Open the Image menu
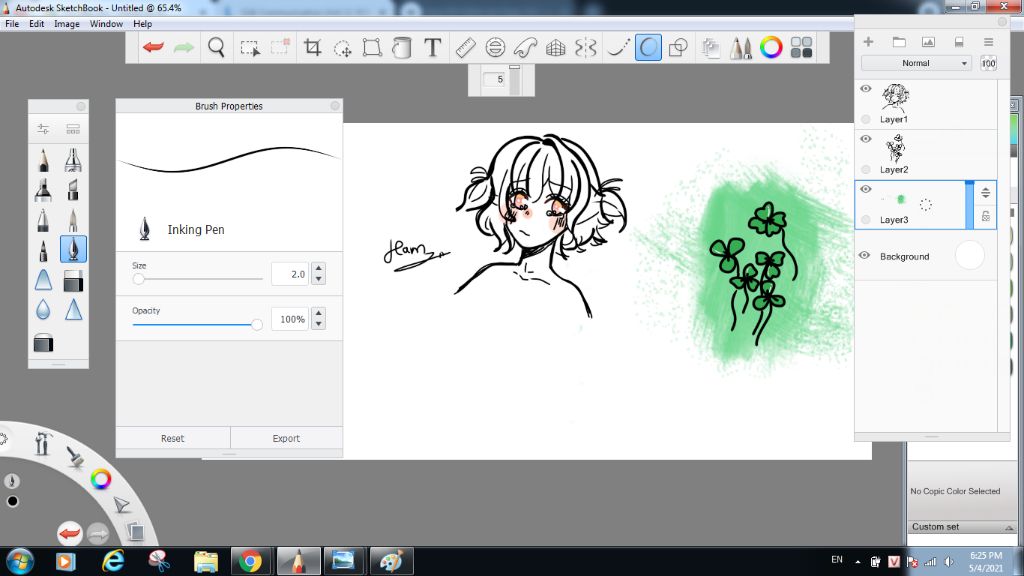Image resolution: width=1024 pixels, height=576 pixels. coord(67,24)
